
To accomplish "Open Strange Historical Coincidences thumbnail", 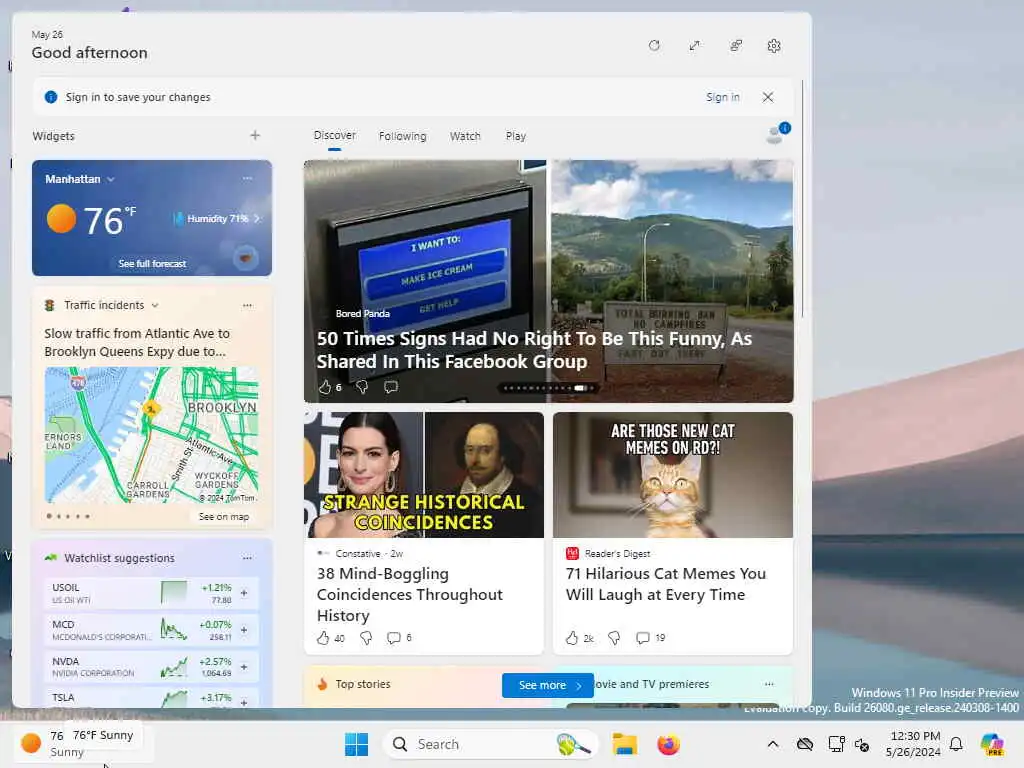I will pyautogui.click(x=424, y=475).
